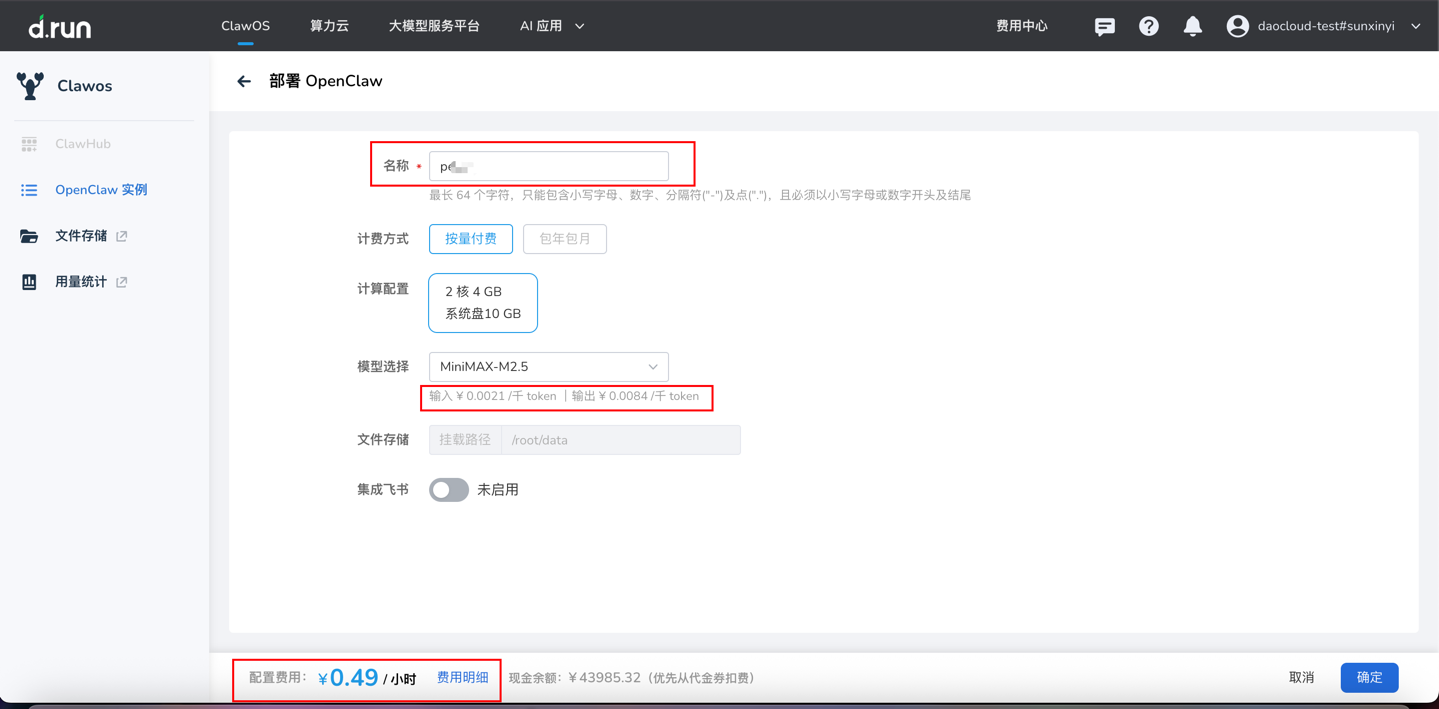Enable the 集成飞书 toggle switch
Viewport: 1439px width, 709px height.
pos(449,490)
